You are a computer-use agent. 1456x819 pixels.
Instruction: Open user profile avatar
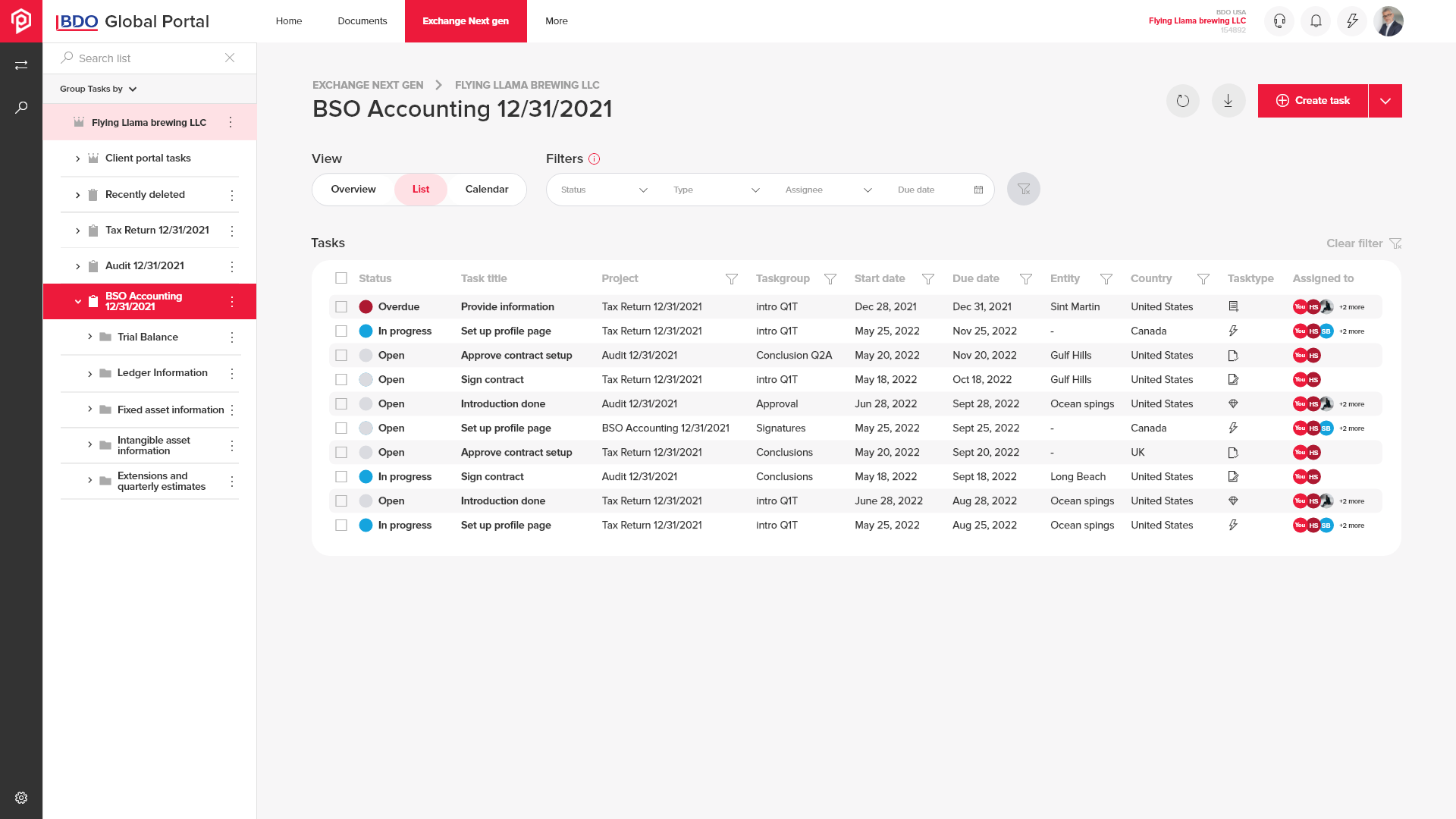coord(1389,21)
